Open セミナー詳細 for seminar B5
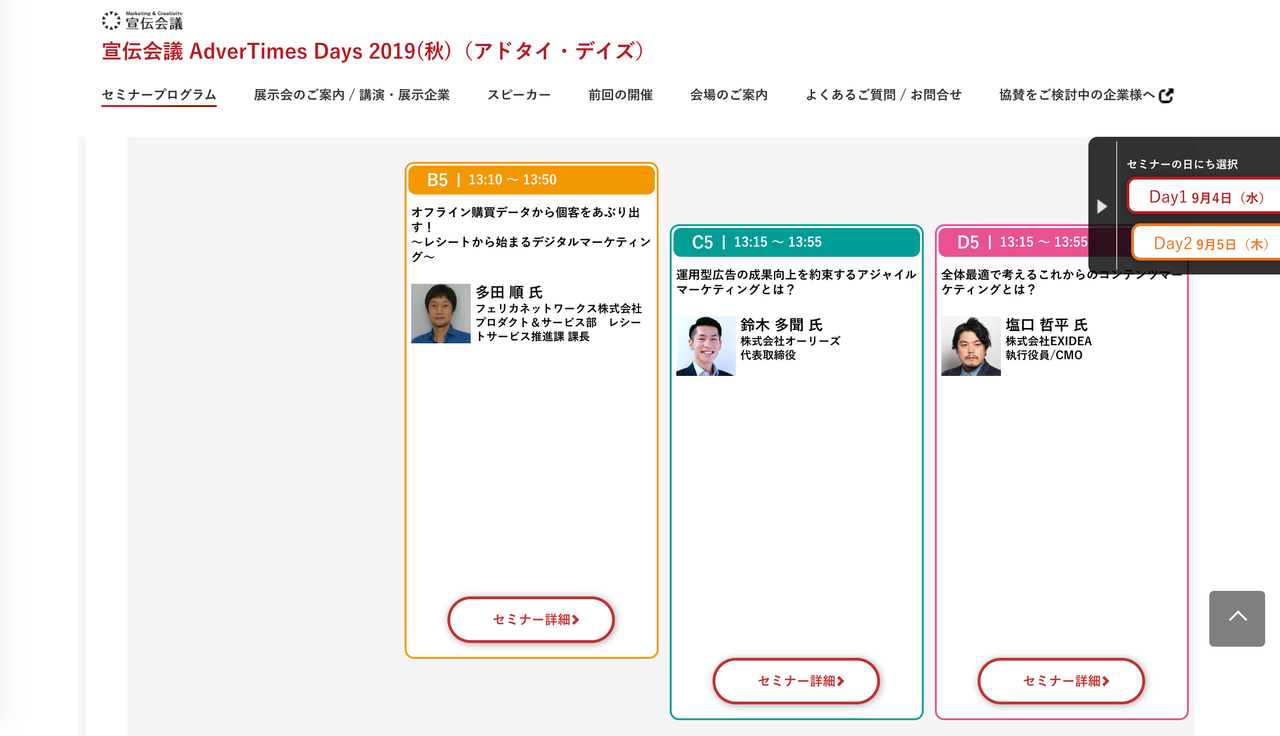1280x736 pixels. [x=530, y=619]
